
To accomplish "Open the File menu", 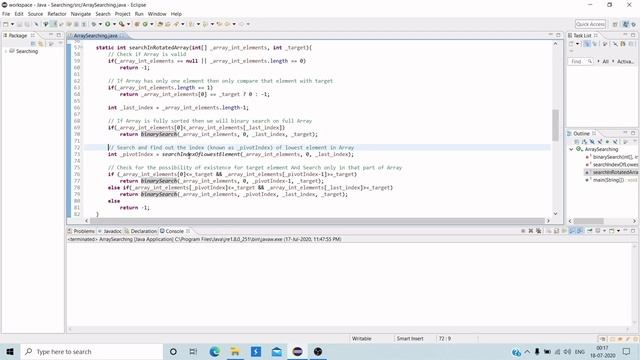I will (x=6, y=14).
